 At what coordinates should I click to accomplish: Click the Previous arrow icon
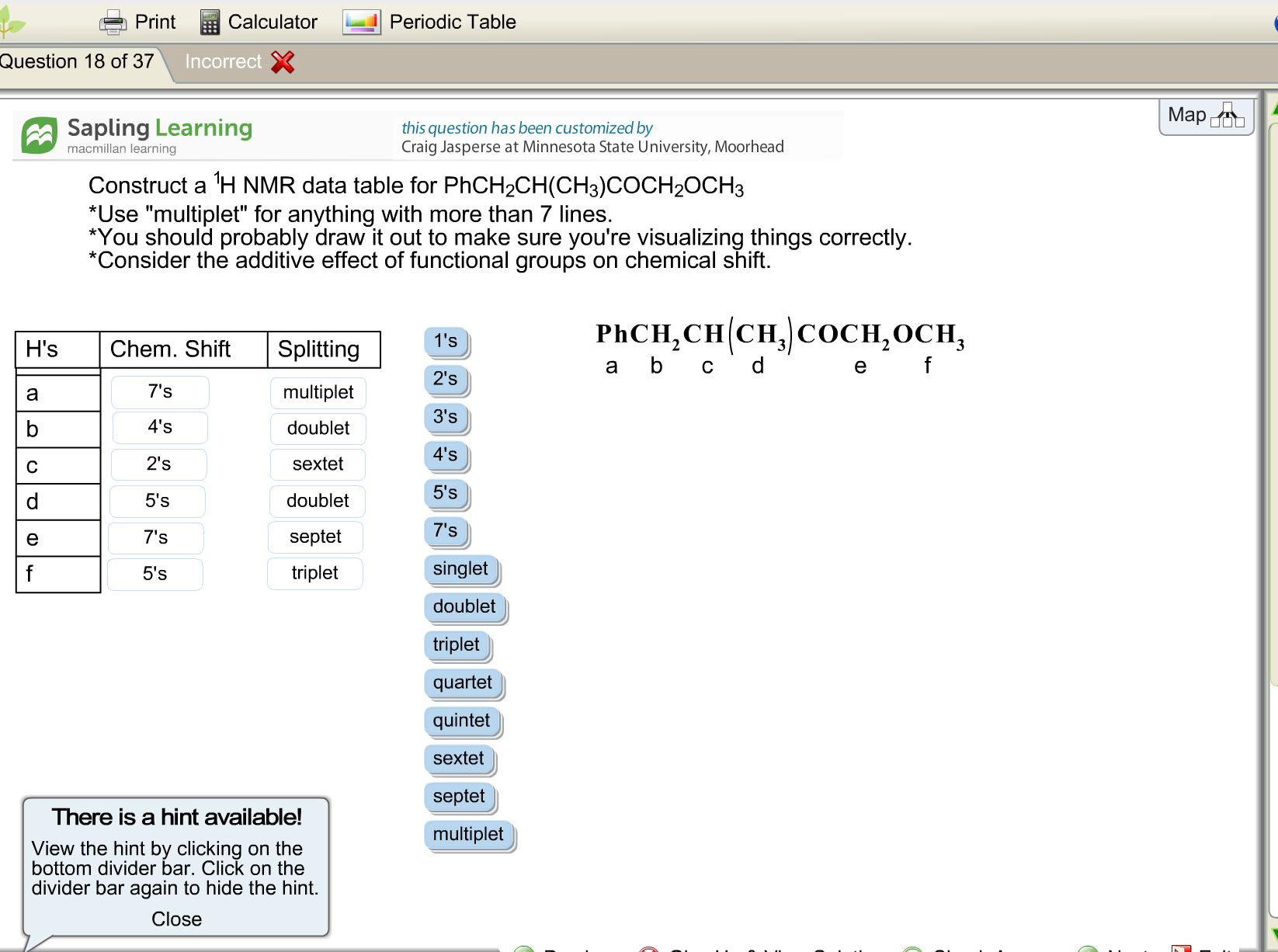(x=523, y=949)
